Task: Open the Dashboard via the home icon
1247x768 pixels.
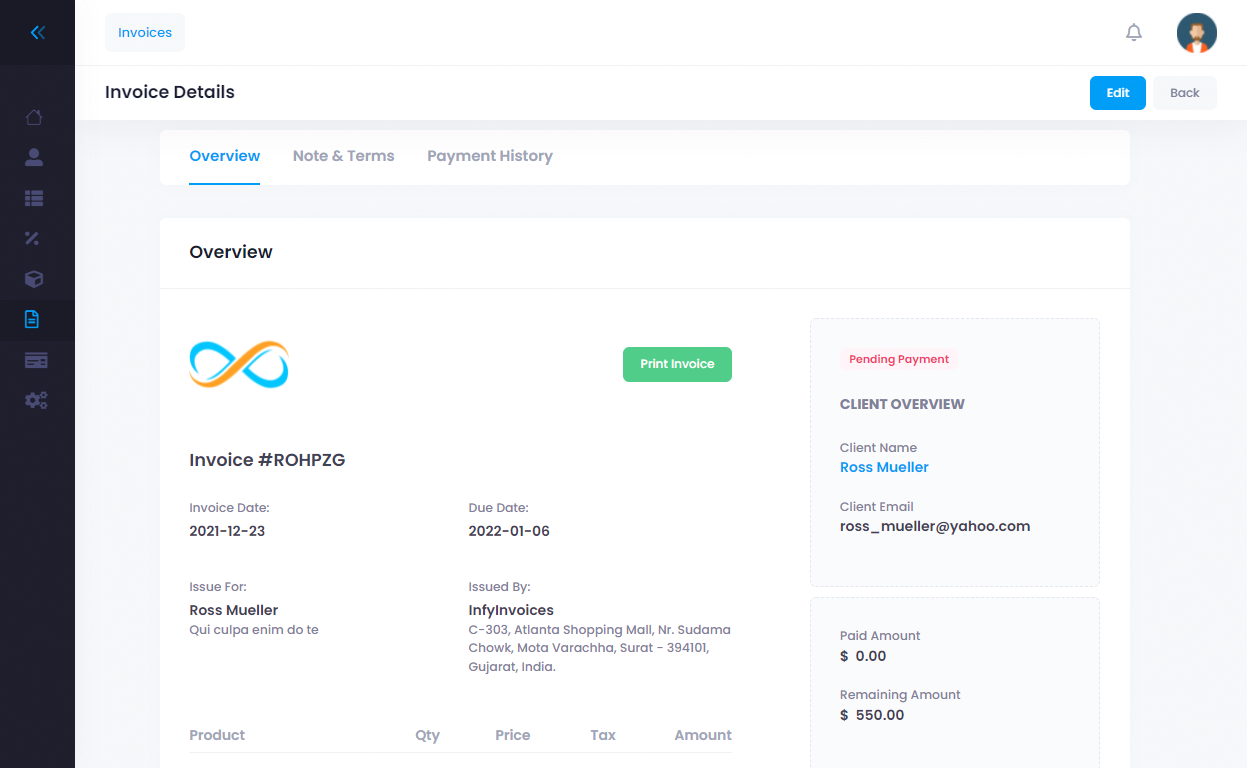Action: tap(34, 117)
